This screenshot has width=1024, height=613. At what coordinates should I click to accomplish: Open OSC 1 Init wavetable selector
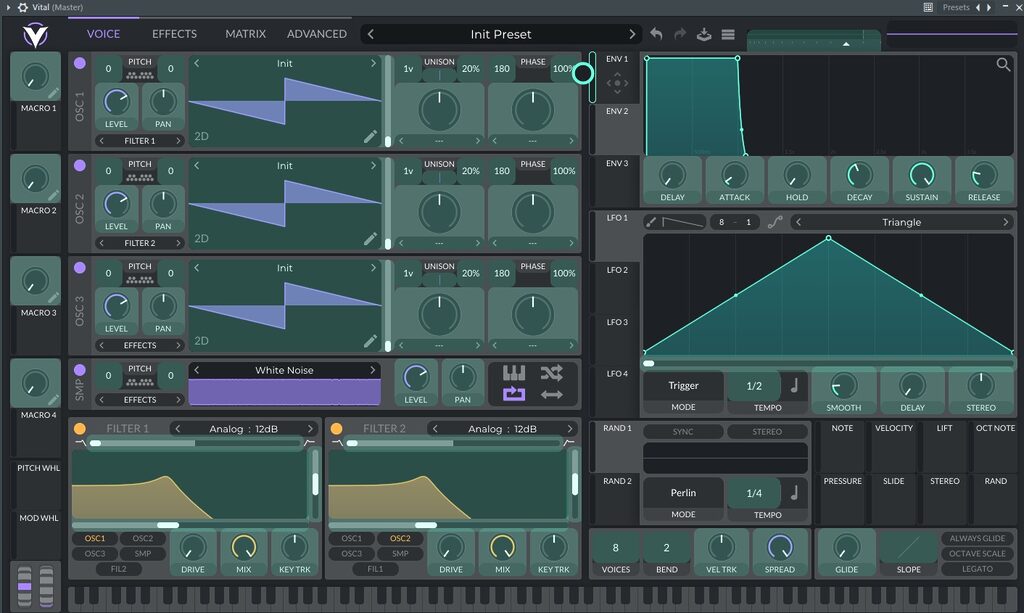point(285,63)
